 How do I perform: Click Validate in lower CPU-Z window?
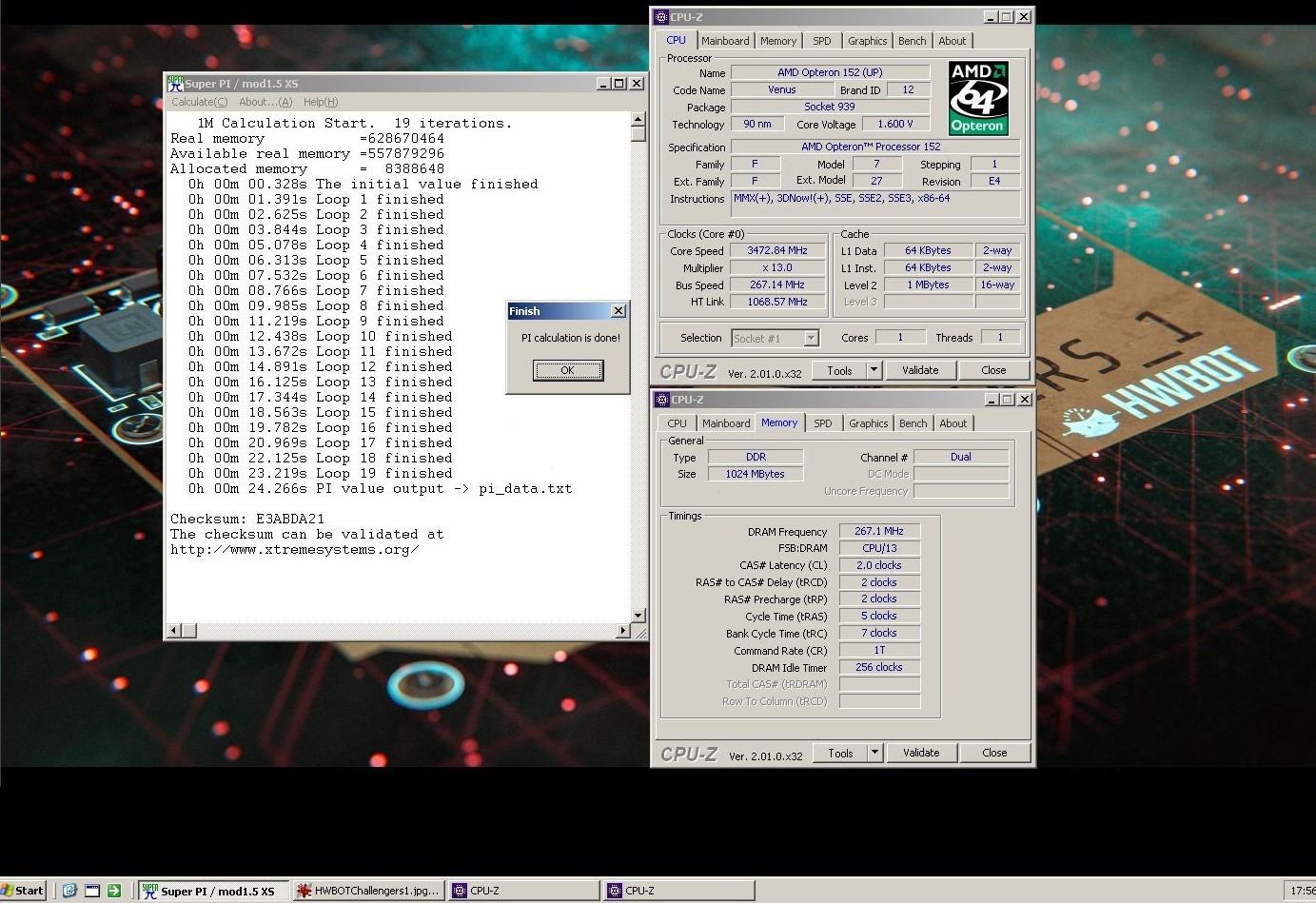(x=921, y=753)
